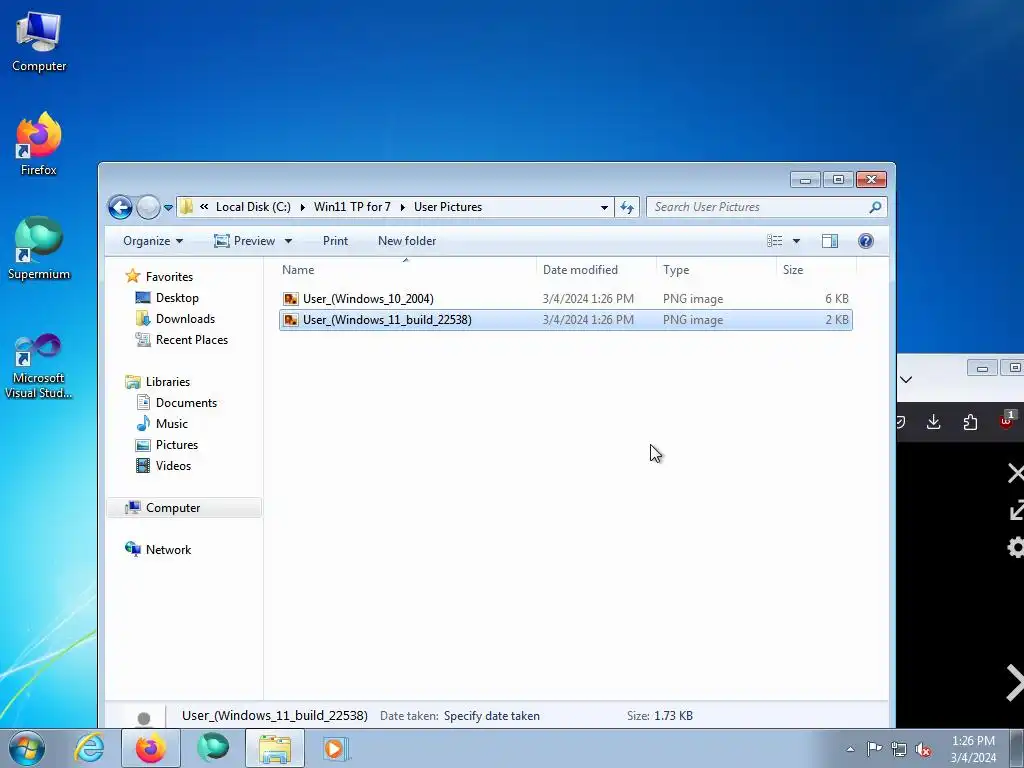Expand the address bar history dropdown
The image size is (1024, 768).
604,208
